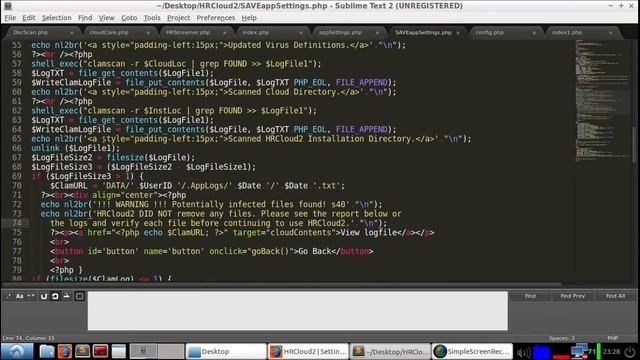Click the minimap code preview
This screenshot has width=640, height=360.
click(x=603, y=100)
